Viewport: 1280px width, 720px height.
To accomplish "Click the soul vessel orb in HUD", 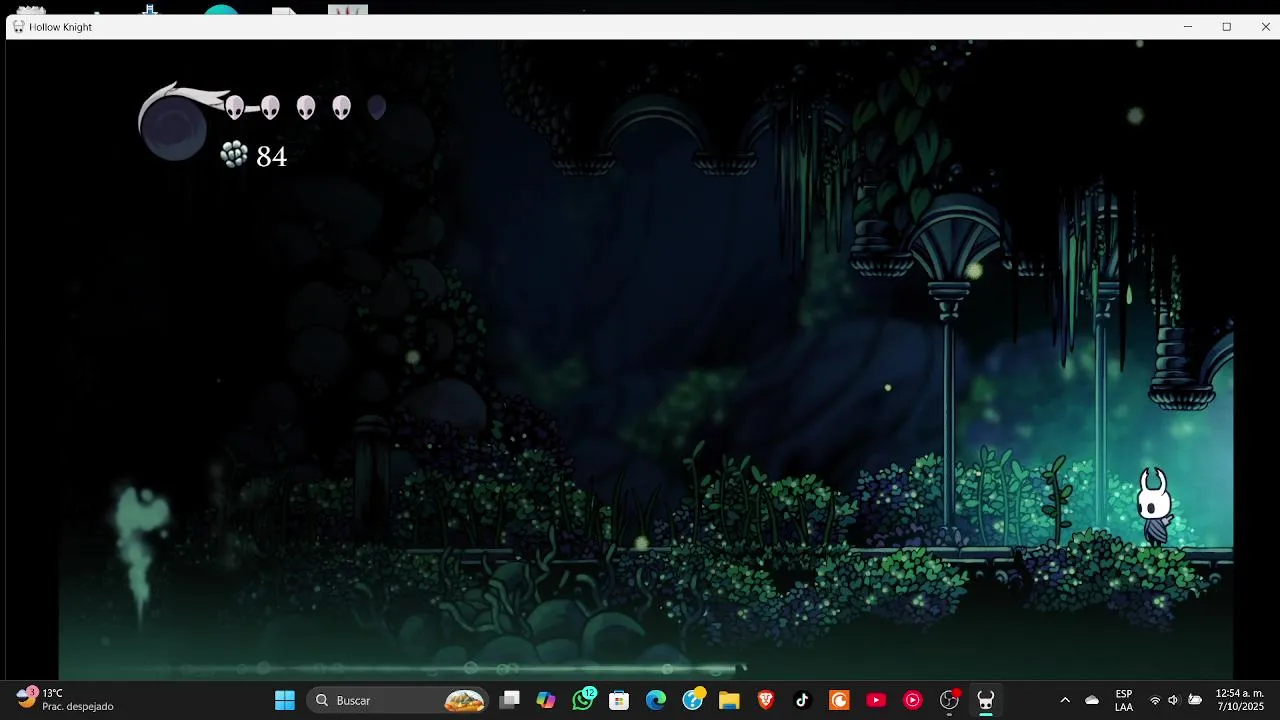I will coord(174,128).
